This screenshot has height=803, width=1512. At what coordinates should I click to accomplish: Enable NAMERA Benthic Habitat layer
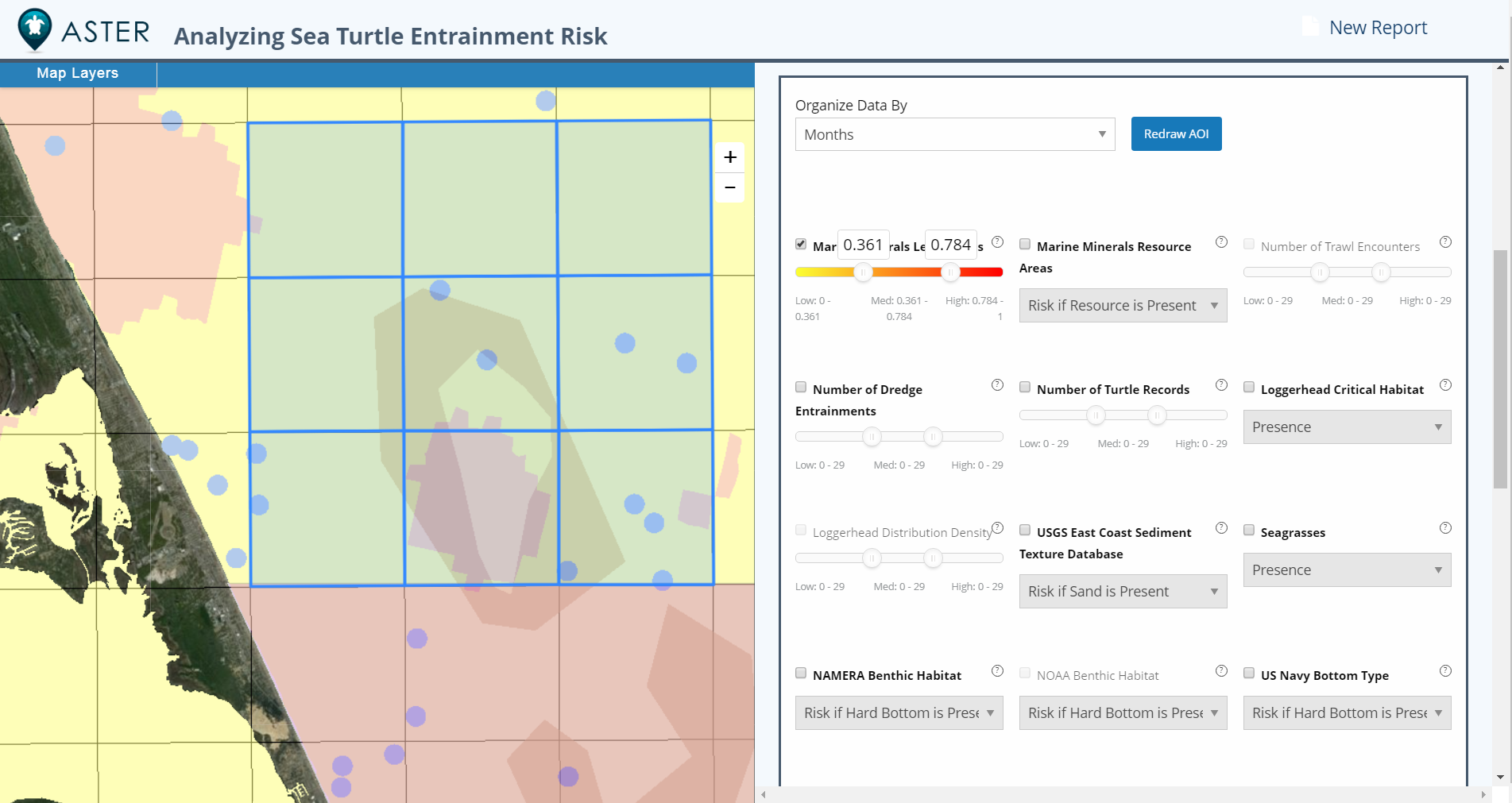pyautogui.click(x=801, y=674)
